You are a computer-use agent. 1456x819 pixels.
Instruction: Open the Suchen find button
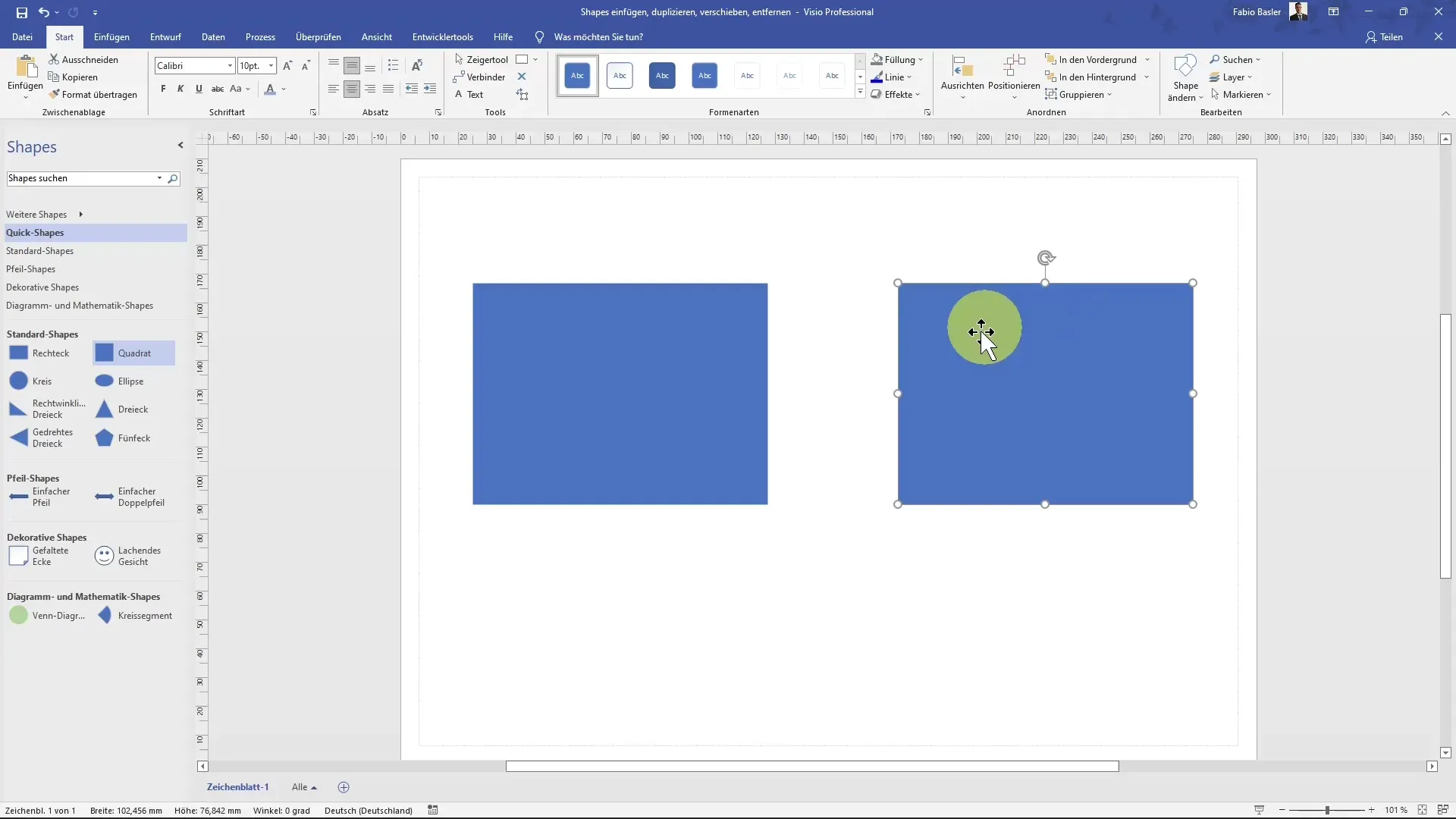(1235, 59)
